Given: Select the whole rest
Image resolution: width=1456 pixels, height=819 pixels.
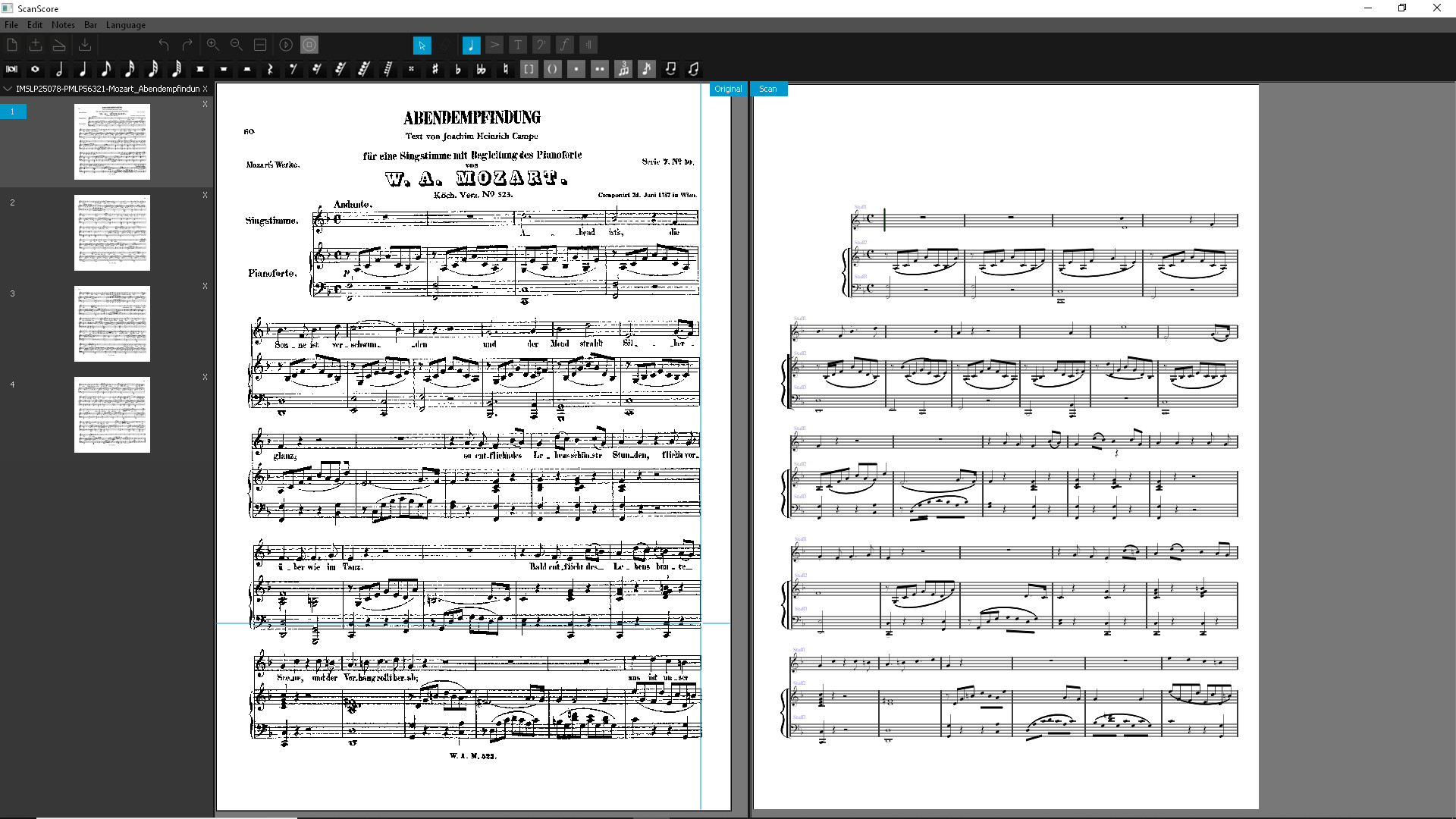Looking at the screenshot, I should tap(224, 69).
